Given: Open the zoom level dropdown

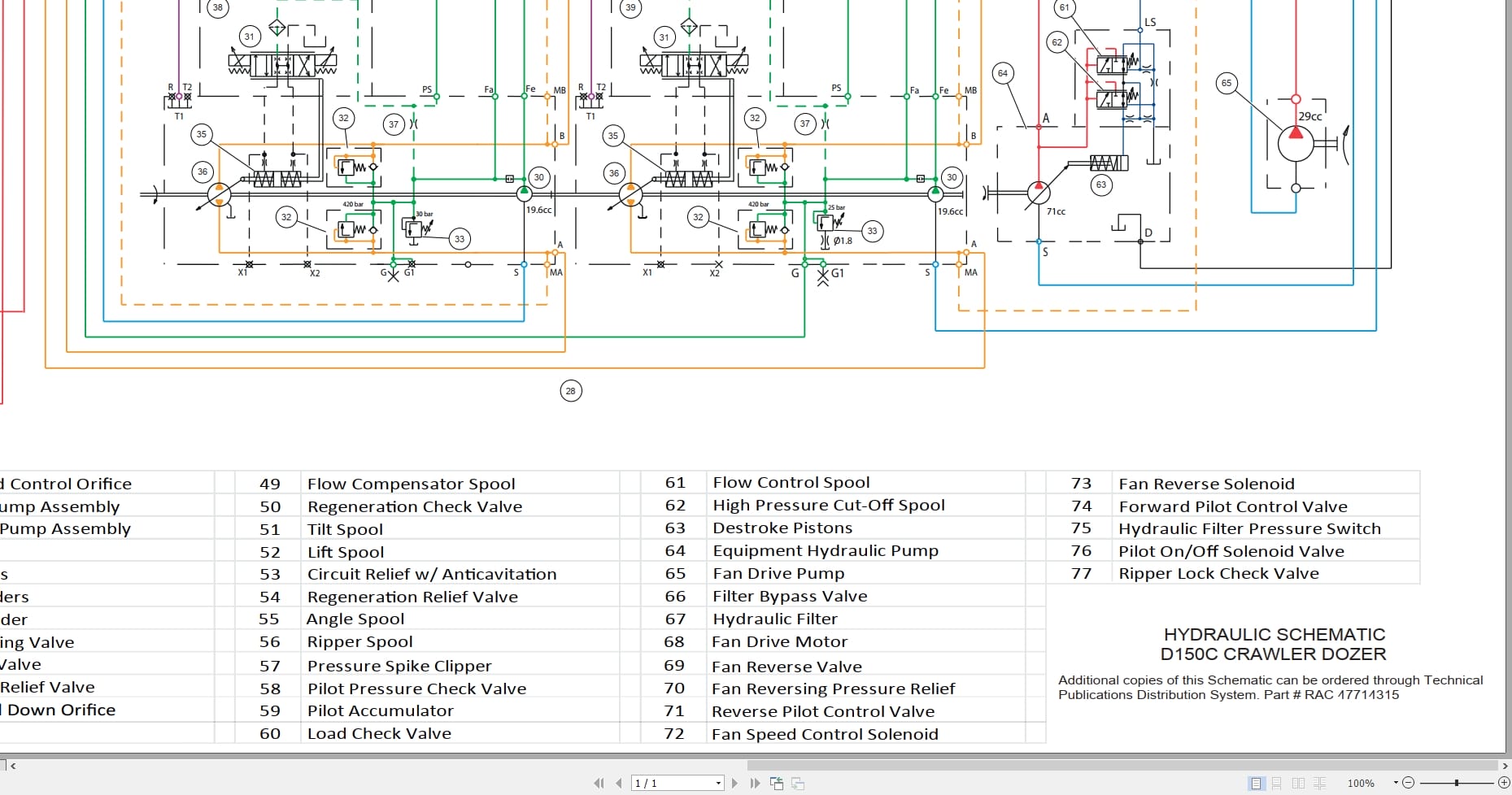Looking at the screenshot, I should coord(1397,783).
